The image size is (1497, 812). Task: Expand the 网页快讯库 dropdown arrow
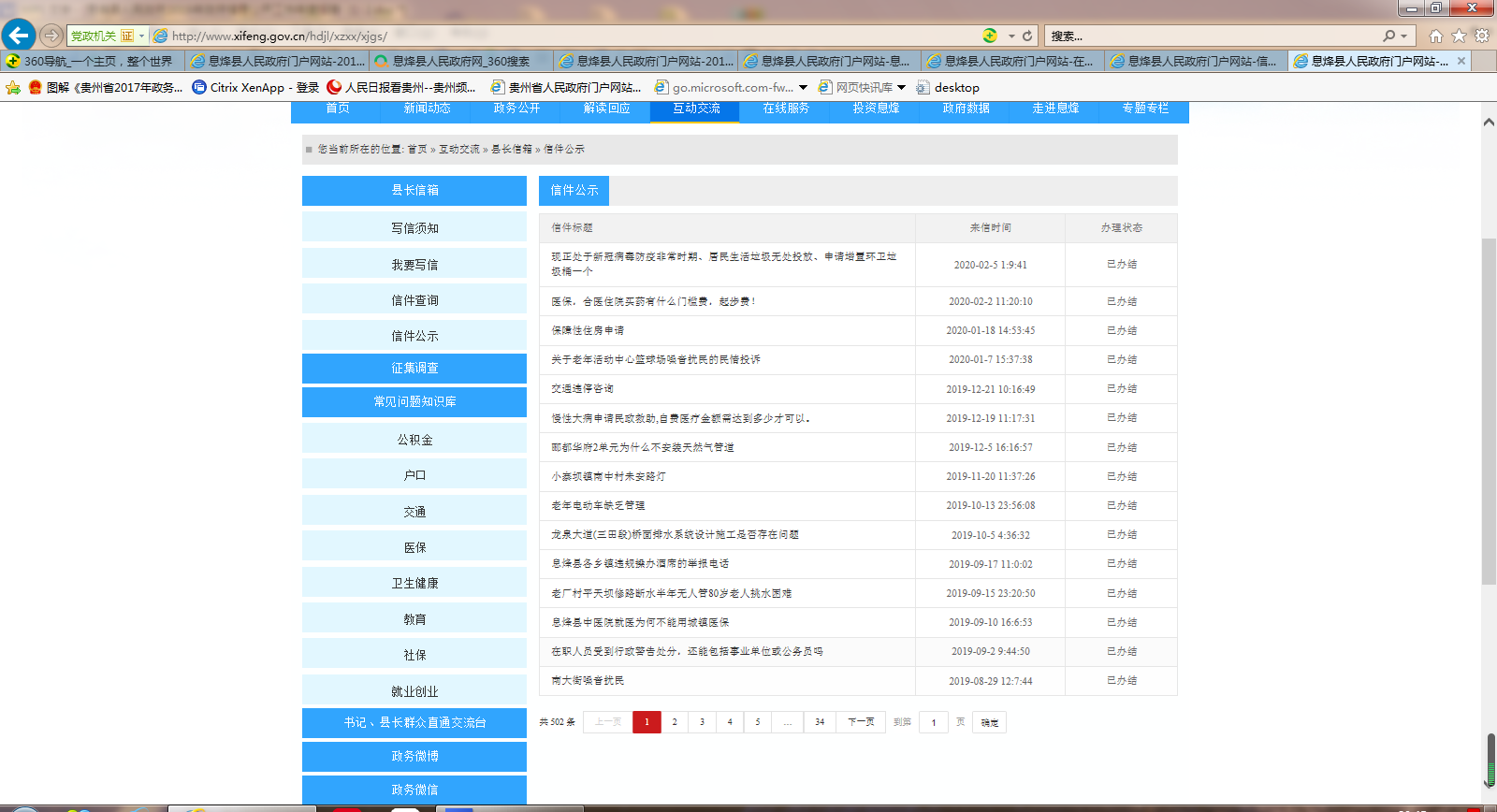pos(902,87)
